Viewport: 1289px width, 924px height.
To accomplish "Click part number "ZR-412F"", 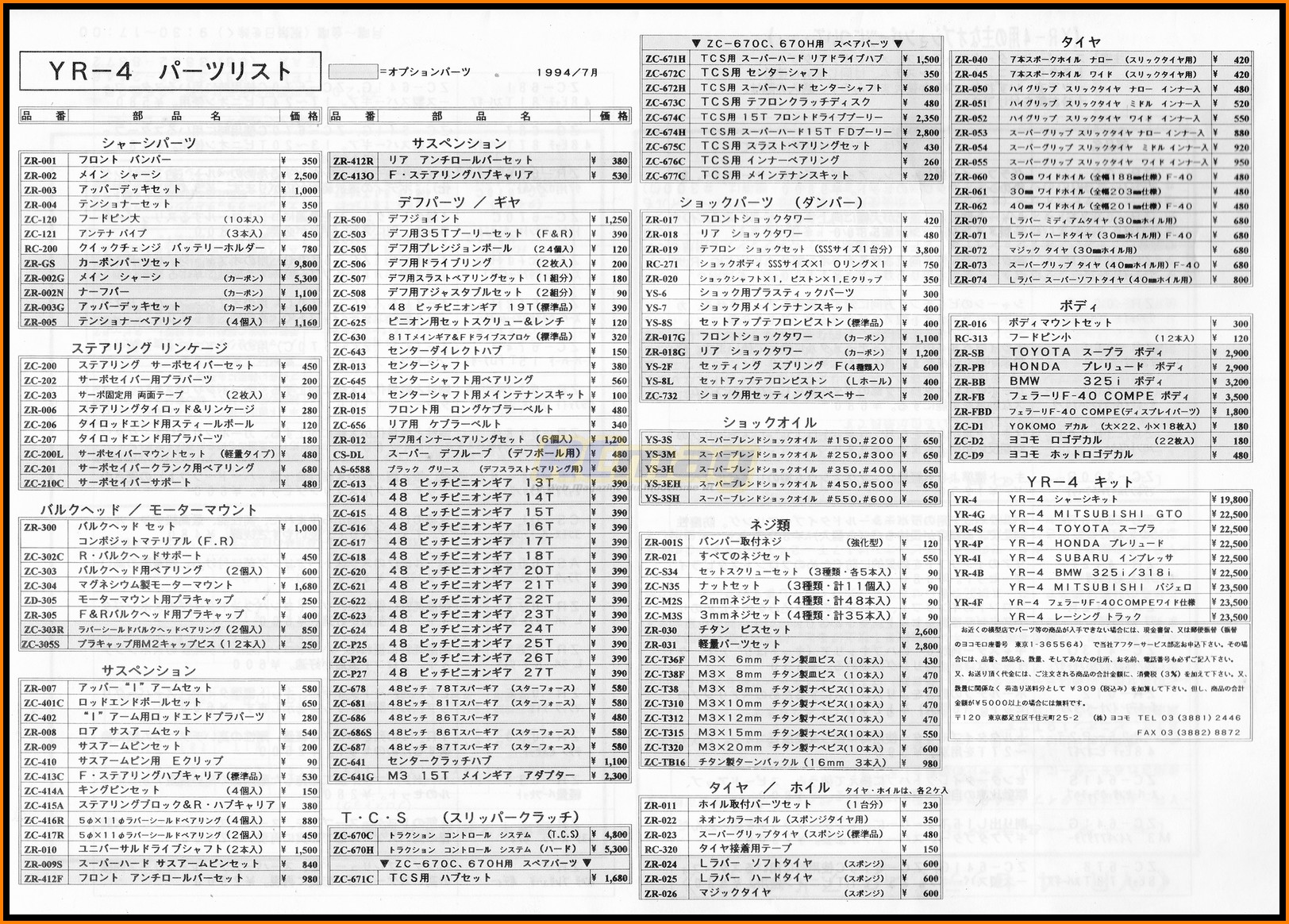I will tap(44, 879).
